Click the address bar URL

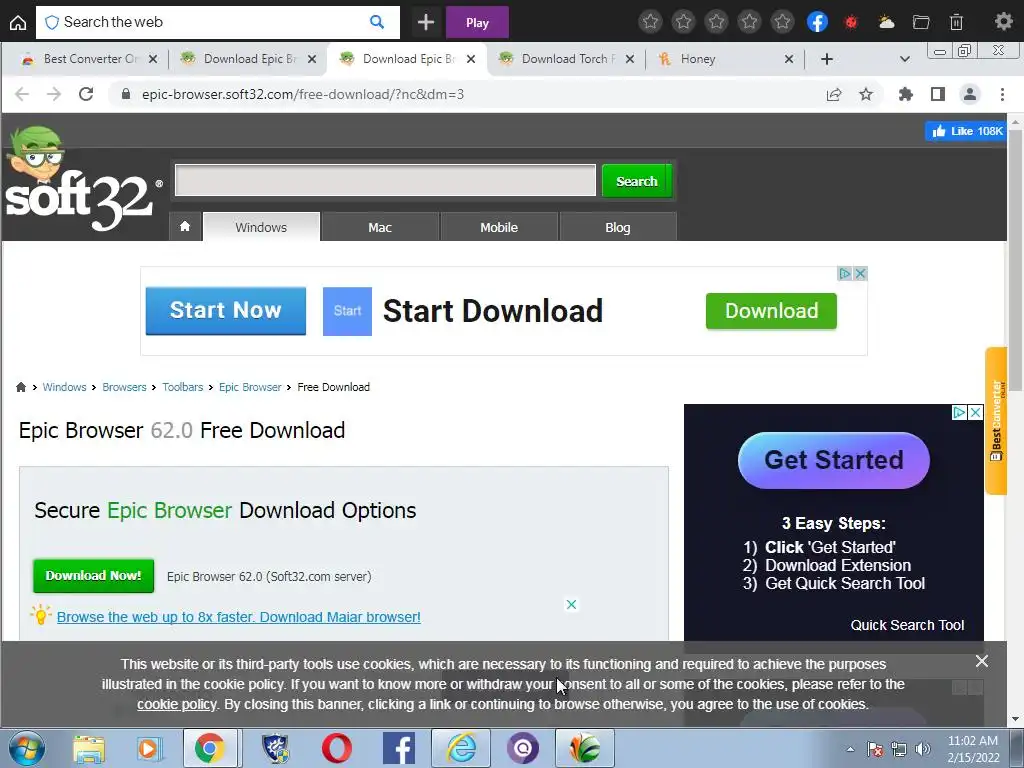303,95
